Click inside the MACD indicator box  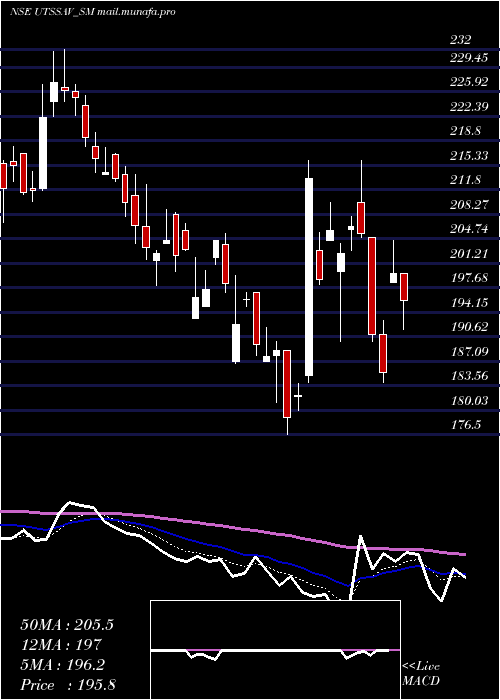point(275,650)
